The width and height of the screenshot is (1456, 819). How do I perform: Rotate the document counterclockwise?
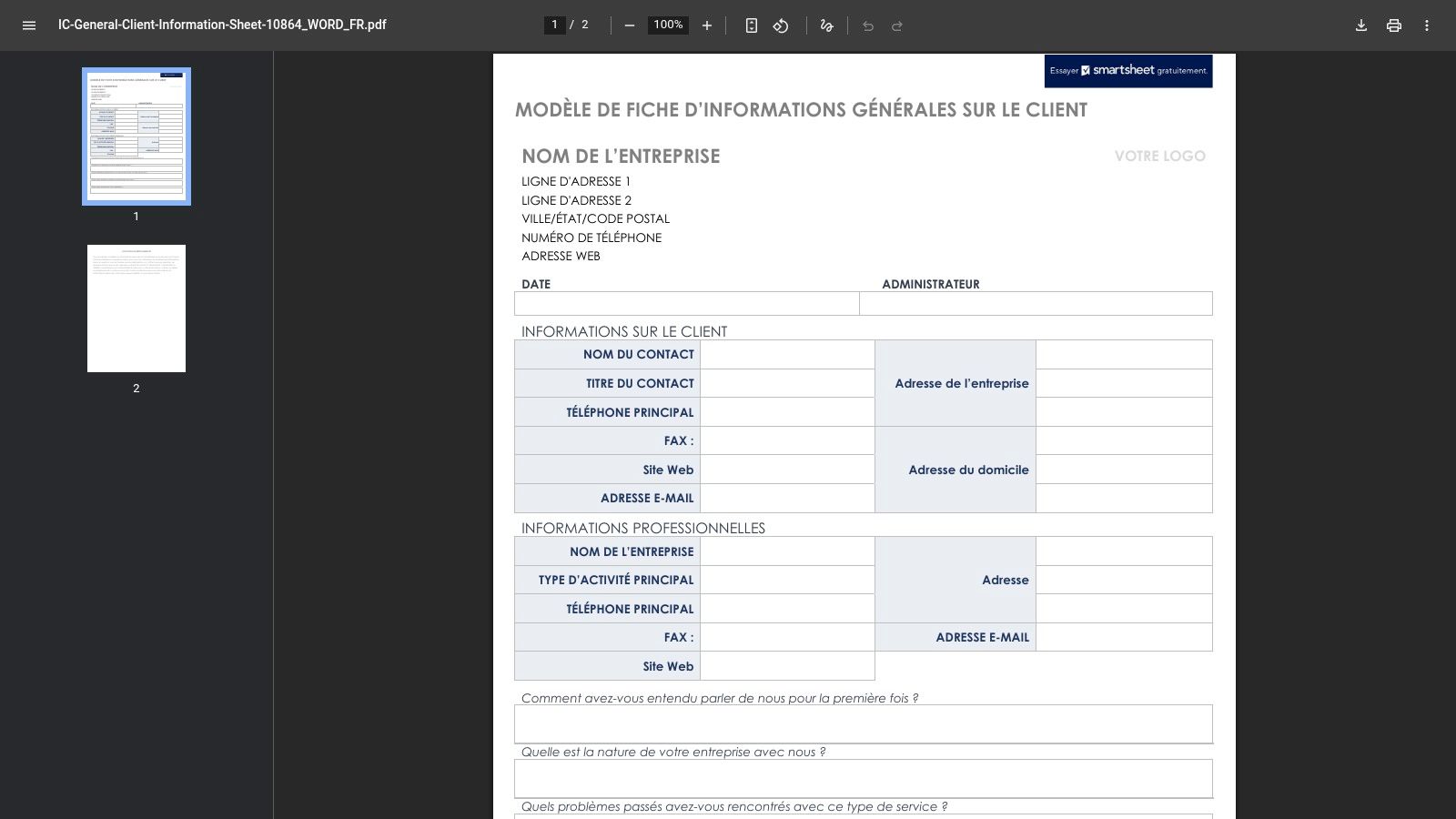(781, 25)
